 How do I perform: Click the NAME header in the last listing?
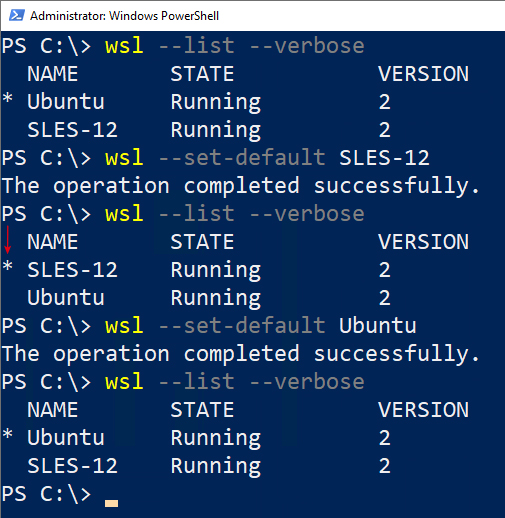pyautogui.click(x=52, y=410)
